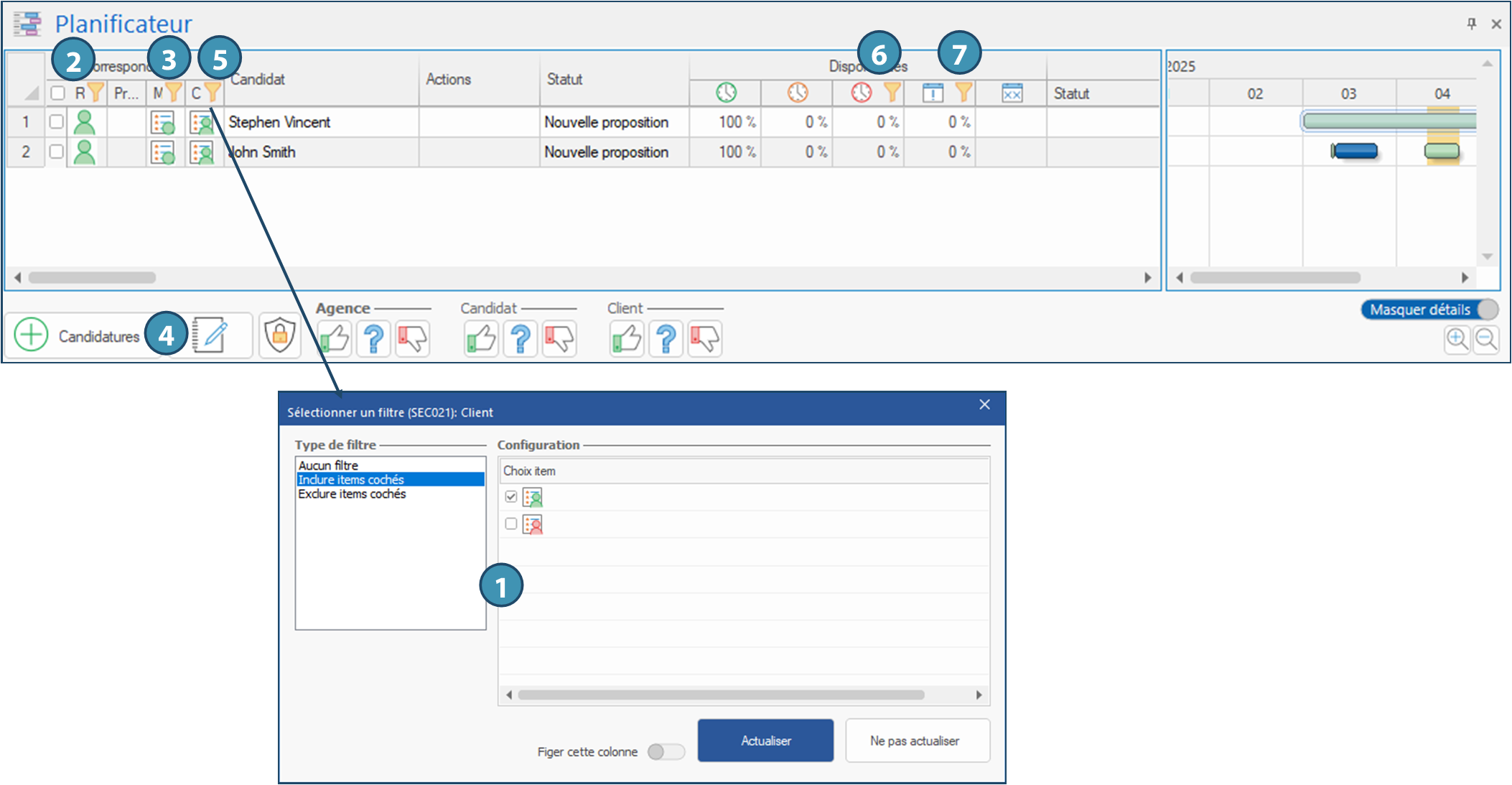This screenshot has width=1512, height=785.
Task: Click the shield lock icon
Action: point(279,335)
